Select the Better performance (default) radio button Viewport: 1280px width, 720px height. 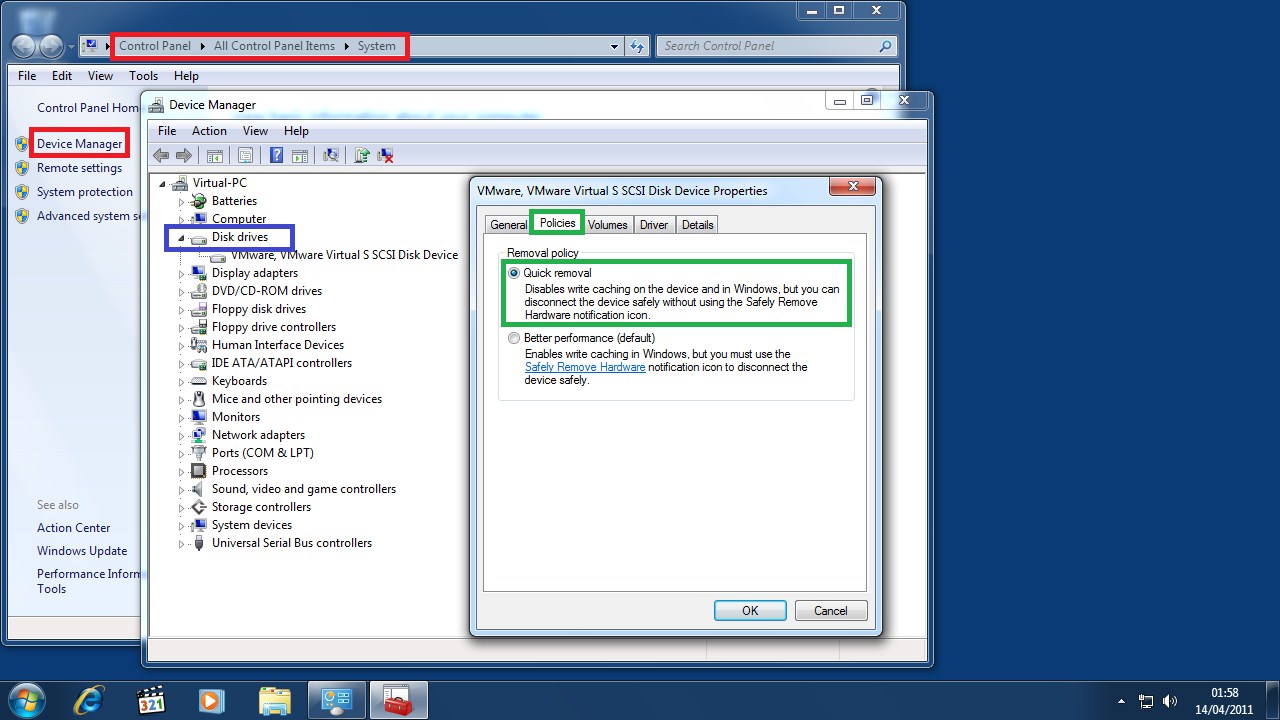(514, 338)
